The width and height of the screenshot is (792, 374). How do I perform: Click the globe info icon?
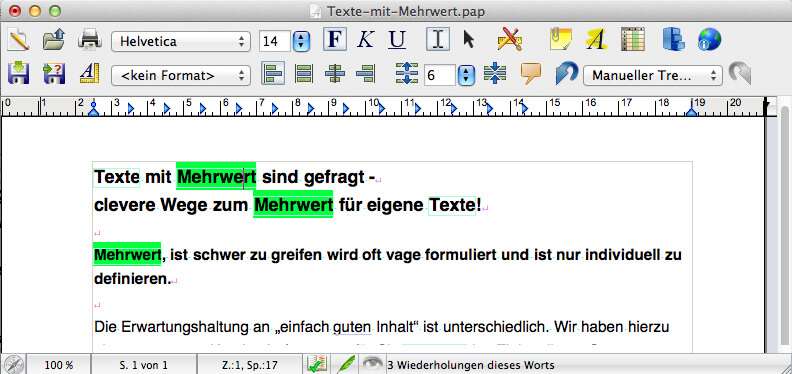point(709,40)
